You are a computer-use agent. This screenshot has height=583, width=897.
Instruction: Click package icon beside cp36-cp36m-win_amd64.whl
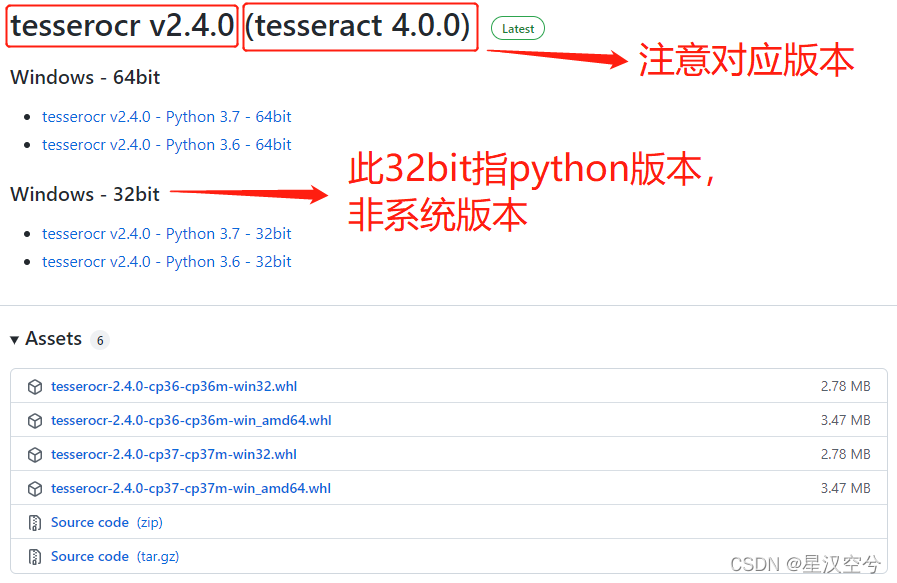(x=35, y=421)
